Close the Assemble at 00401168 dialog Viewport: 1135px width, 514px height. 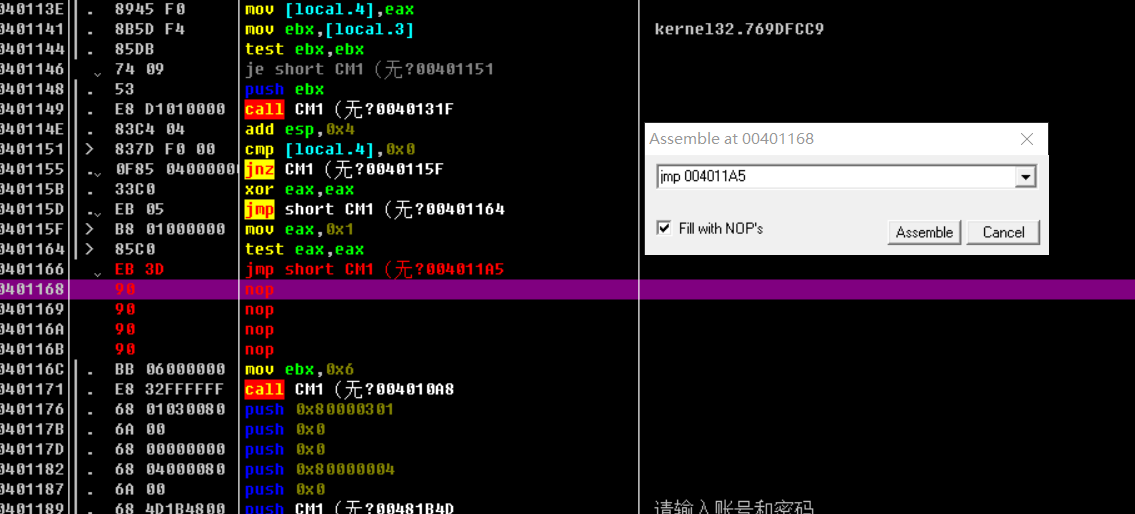point(1027,139)
